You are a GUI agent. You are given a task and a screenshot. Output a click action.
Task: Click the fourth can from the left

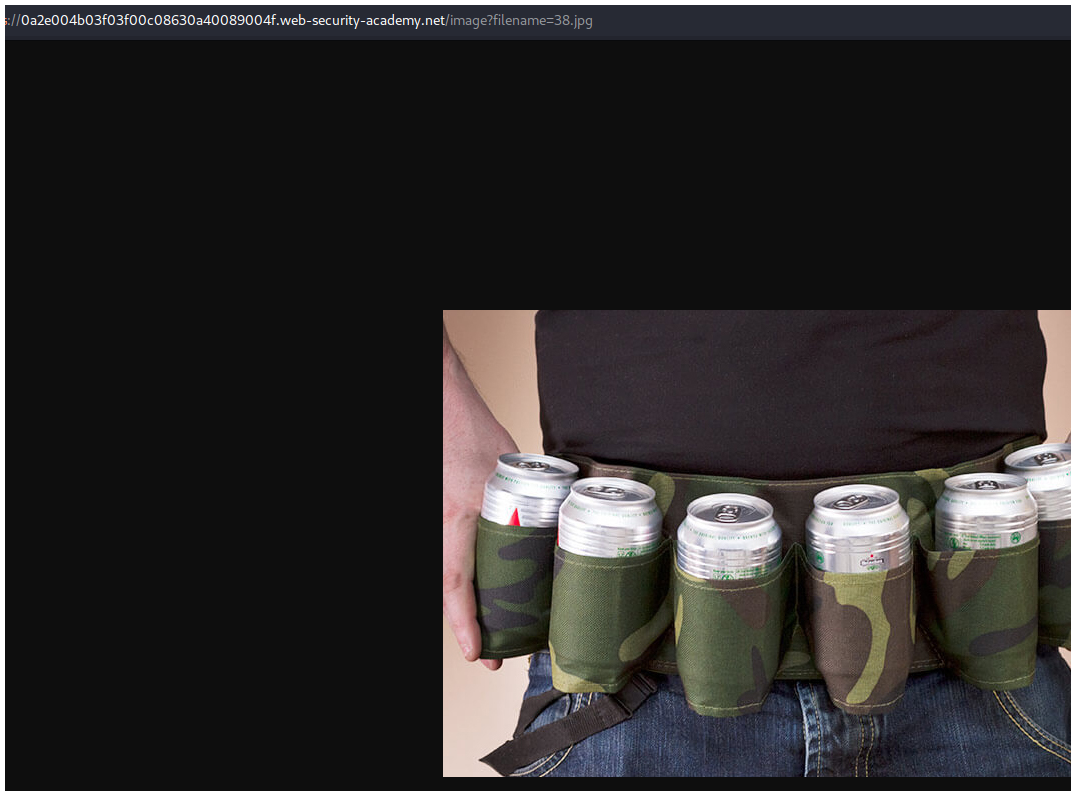click(x=858, y=528)
